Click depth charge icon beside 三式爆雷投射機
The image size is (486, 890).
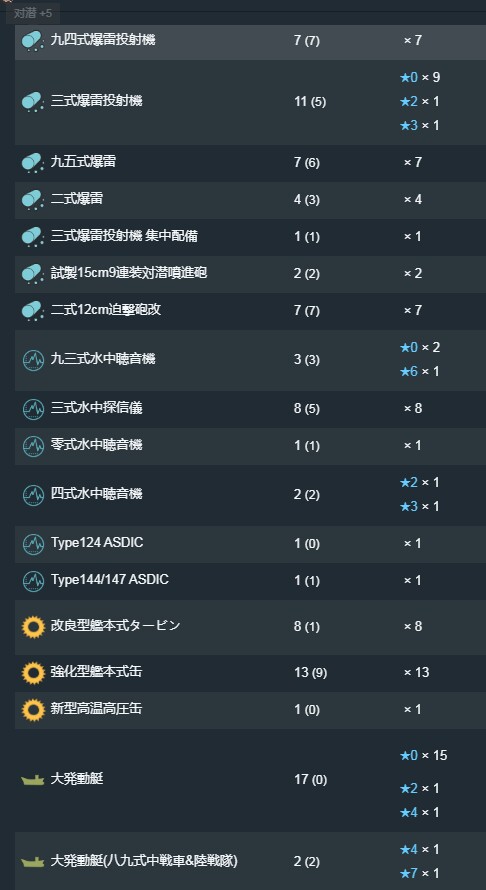(x=33, y=102)
